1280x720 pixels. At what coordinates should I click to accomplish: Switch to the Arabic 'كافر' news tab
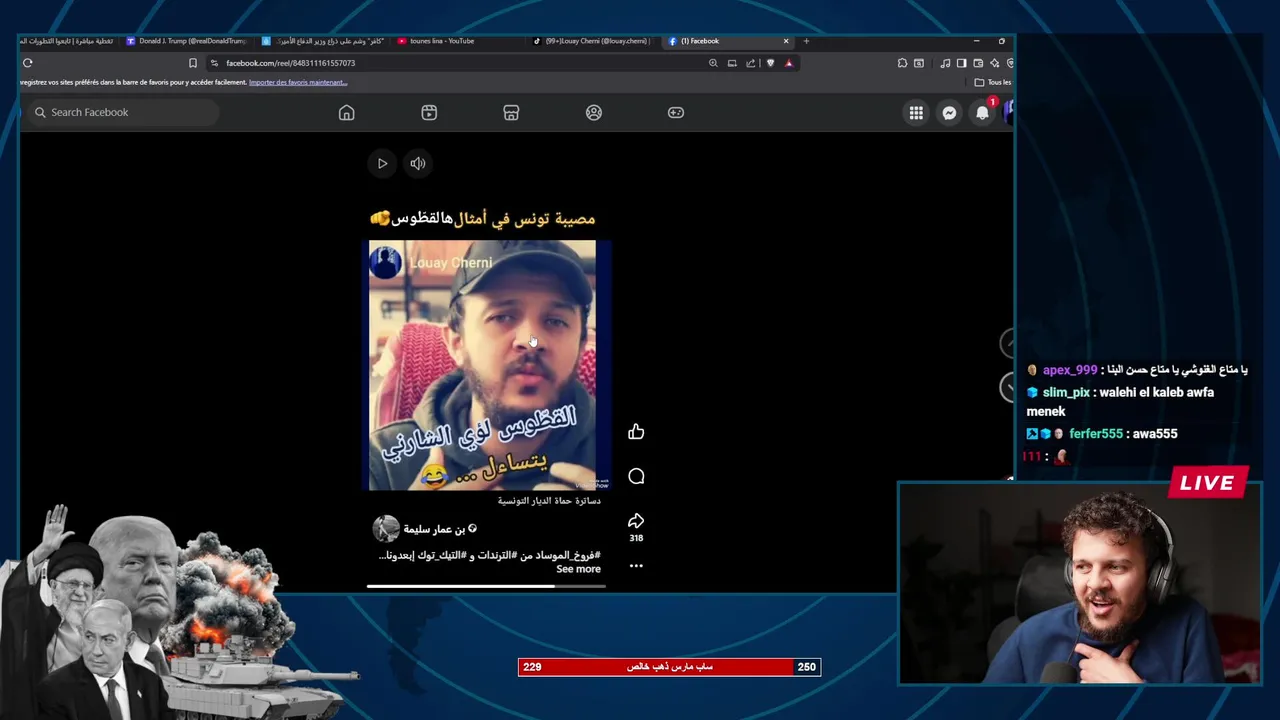tap(323, 41)
